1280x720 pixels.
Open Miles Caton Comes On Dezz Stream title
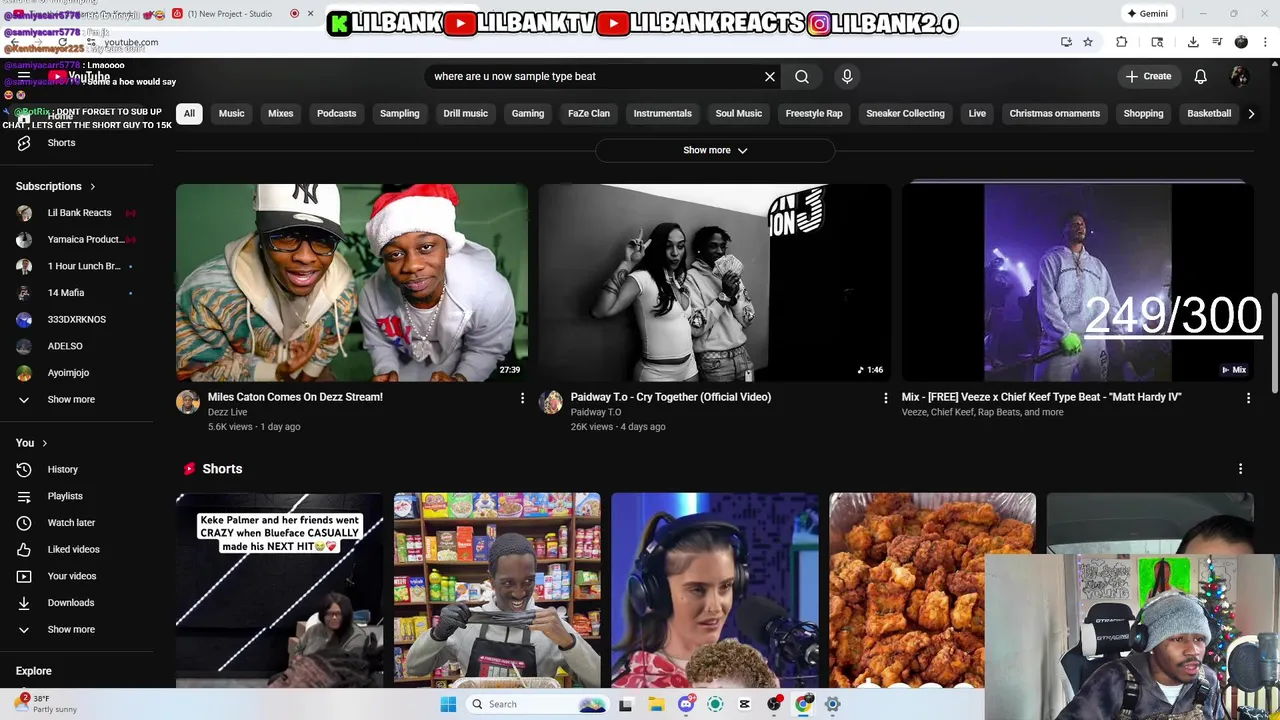pos(295,397)
